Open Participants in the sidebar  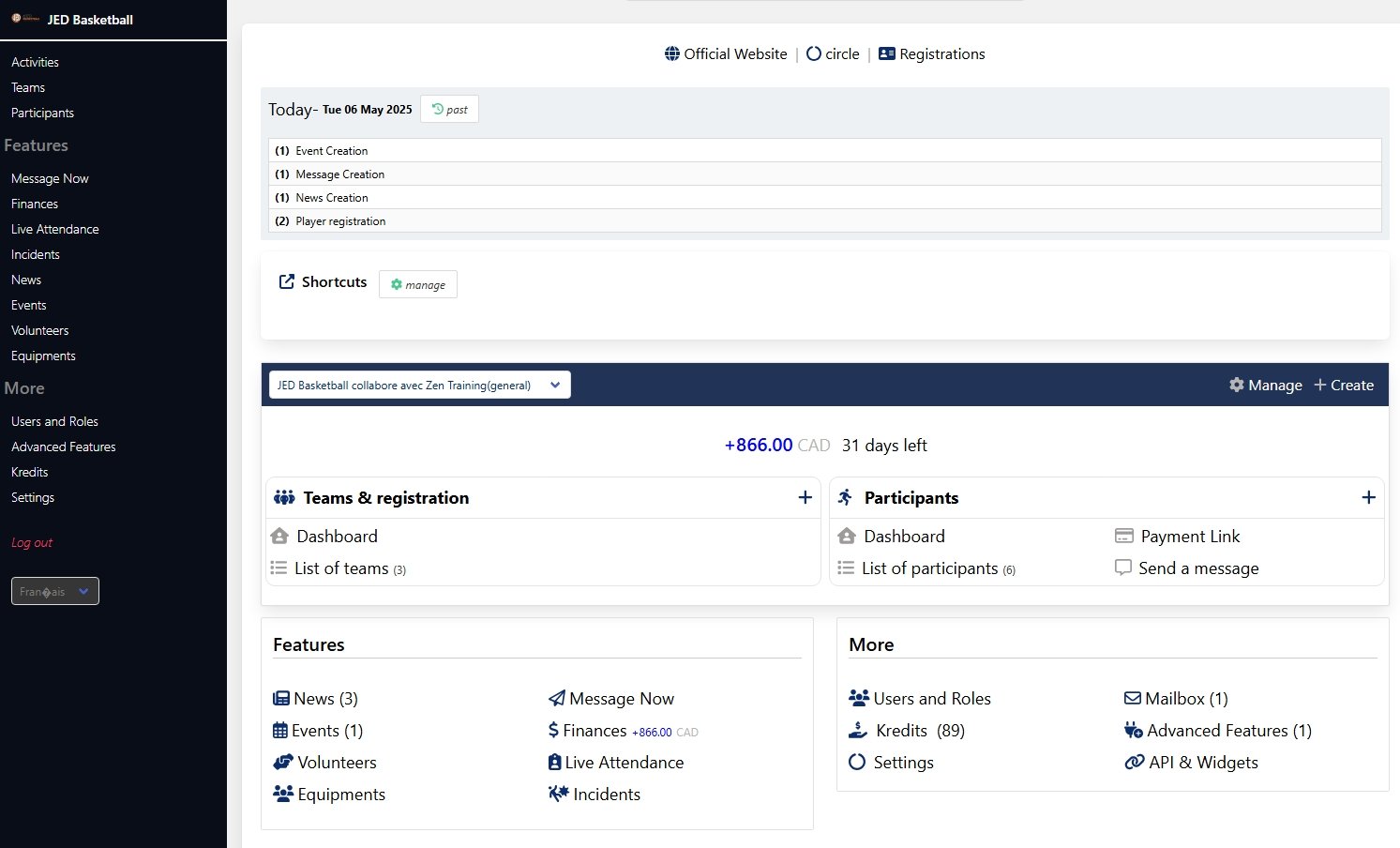point(42,113)
